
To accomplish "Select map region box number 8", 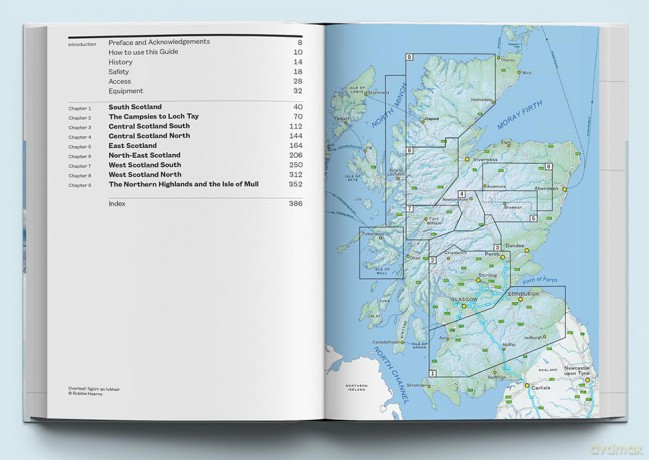I will coord(409,151).
